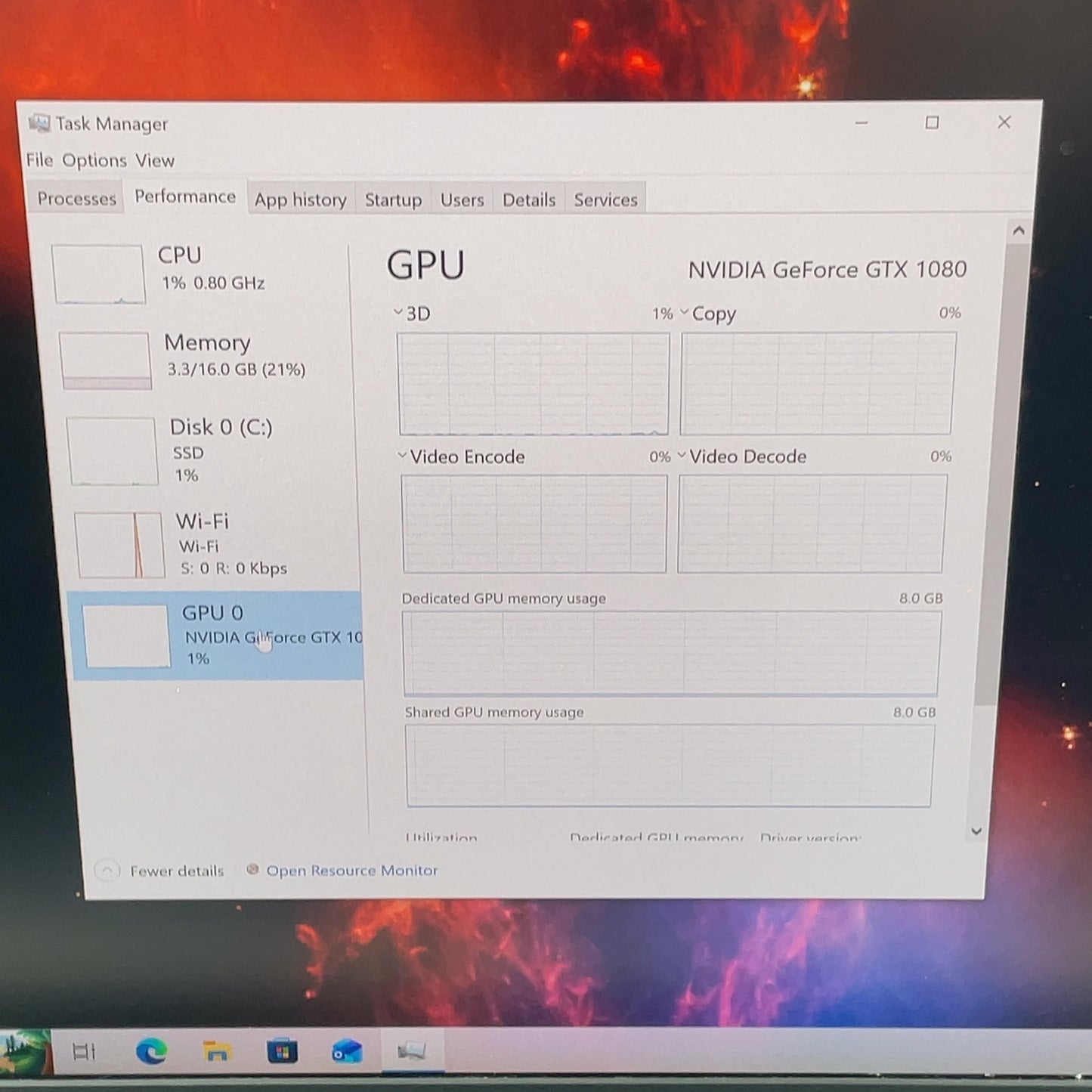This screenshot has width=1092, height=1092.
Task: Click the 3D usage graph
Action: tap(534, 383)
